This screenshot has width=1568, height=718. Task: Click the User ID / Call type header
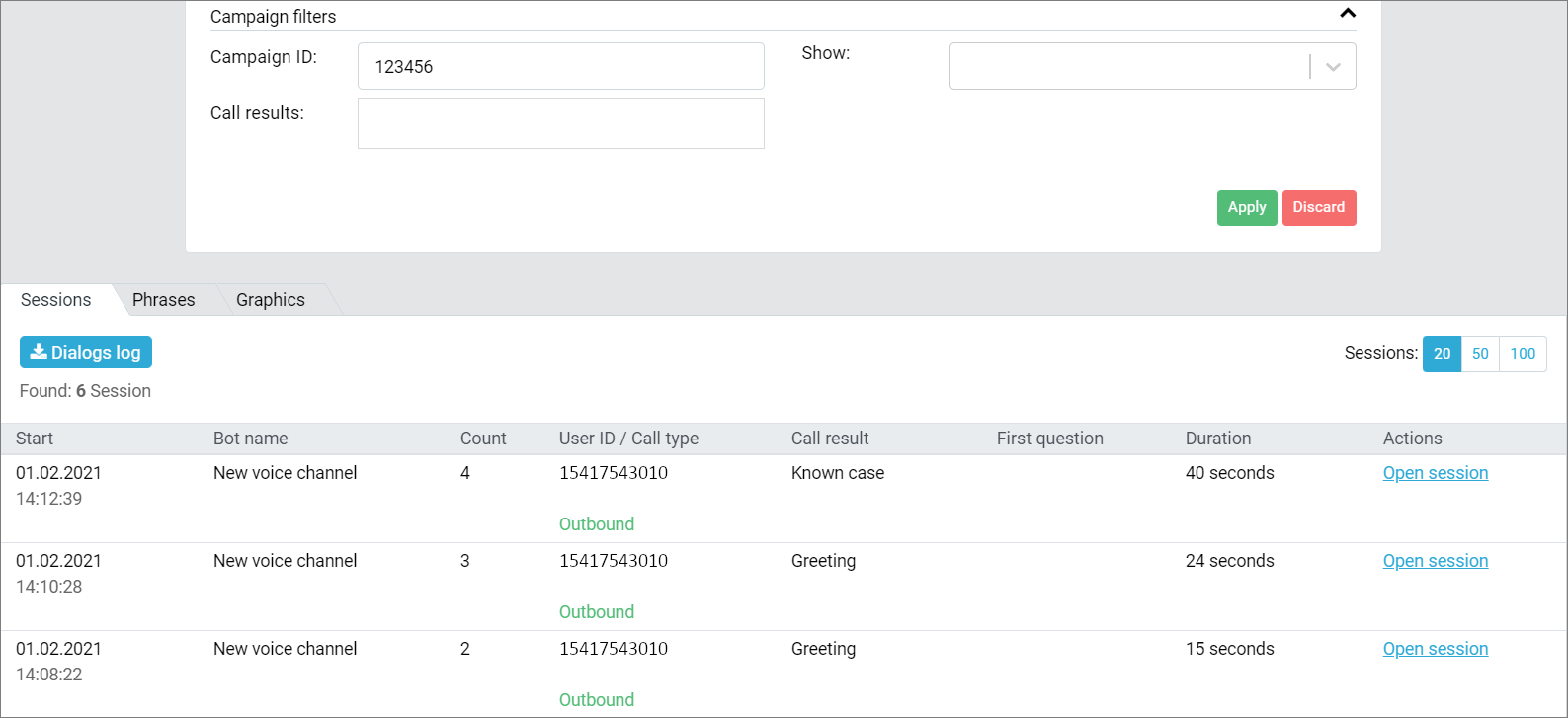point(628,439)
